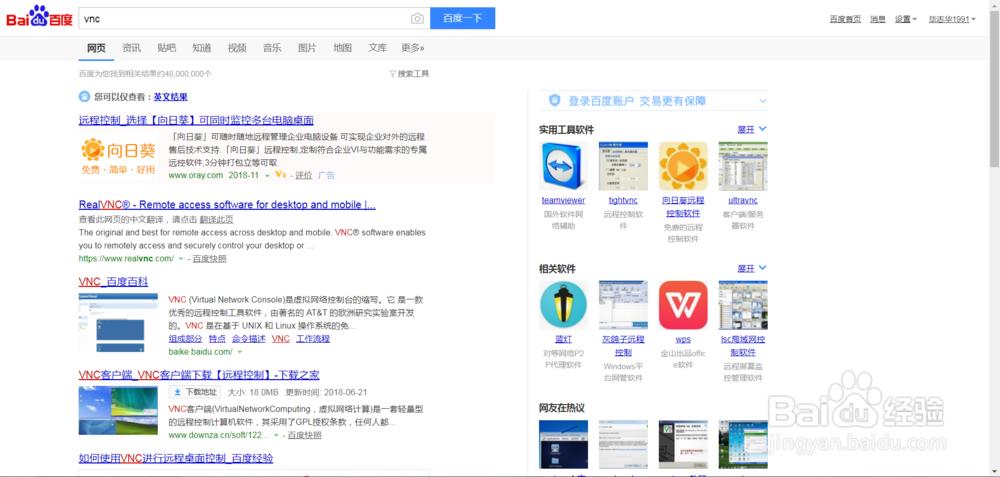Open 百度快照 for the realvnc.com result
This screenshot has width=1000, height=477.
tap(209, 259)
